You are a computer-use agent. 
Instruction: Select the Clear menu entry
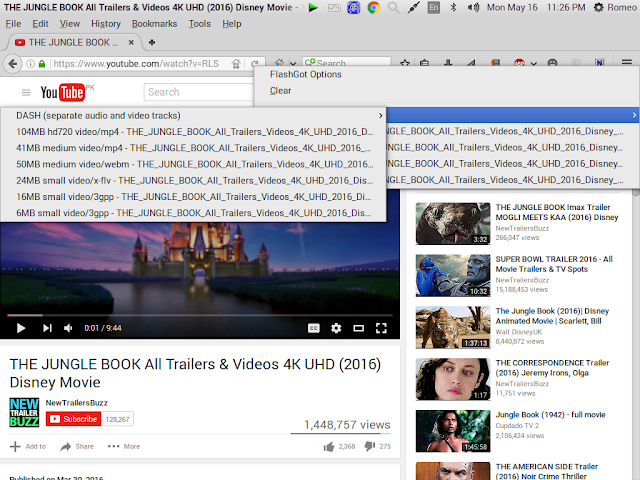click(280, 91)
